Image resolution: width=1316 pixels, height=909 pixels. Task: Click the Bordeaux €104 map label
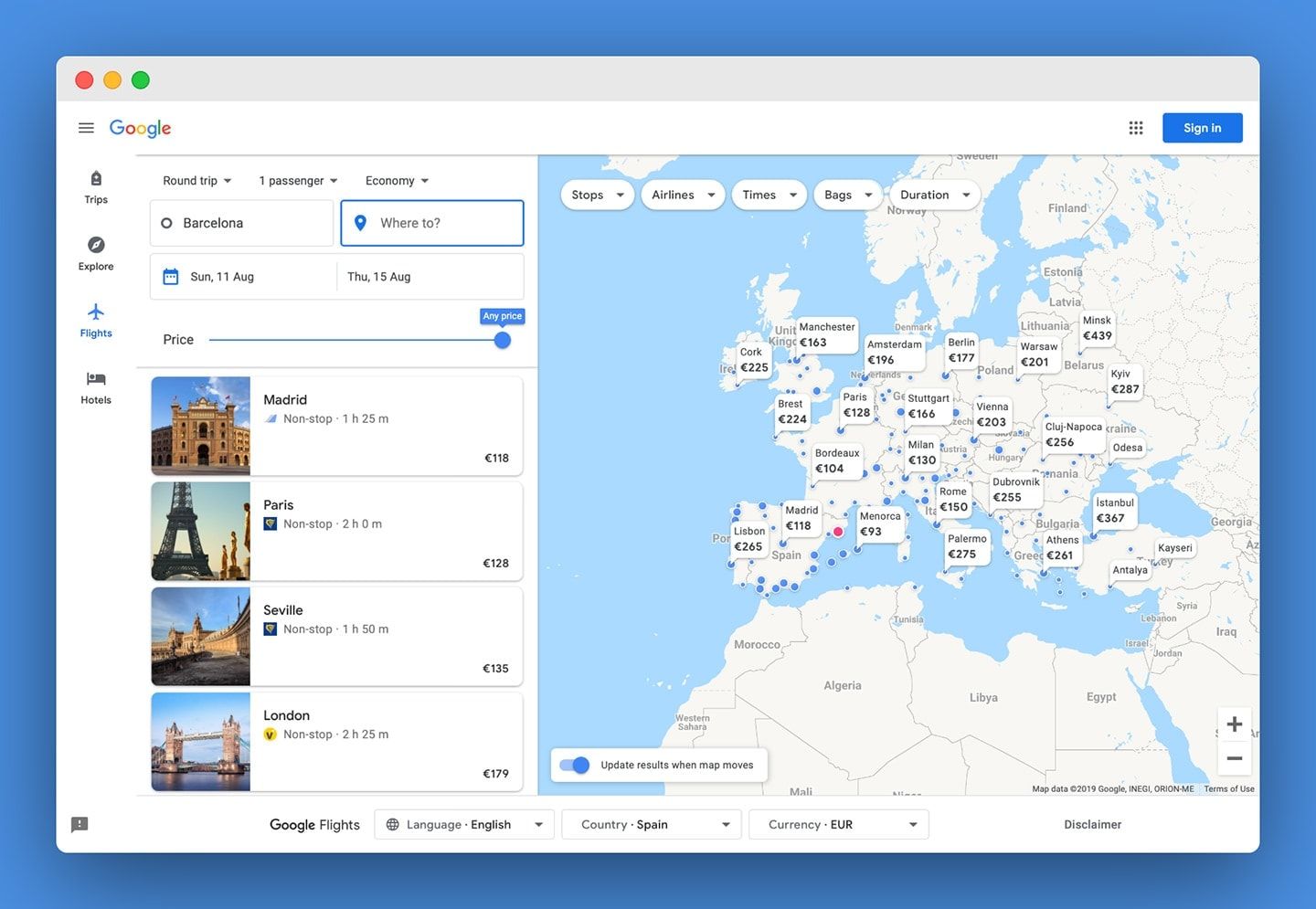point(837,460)
